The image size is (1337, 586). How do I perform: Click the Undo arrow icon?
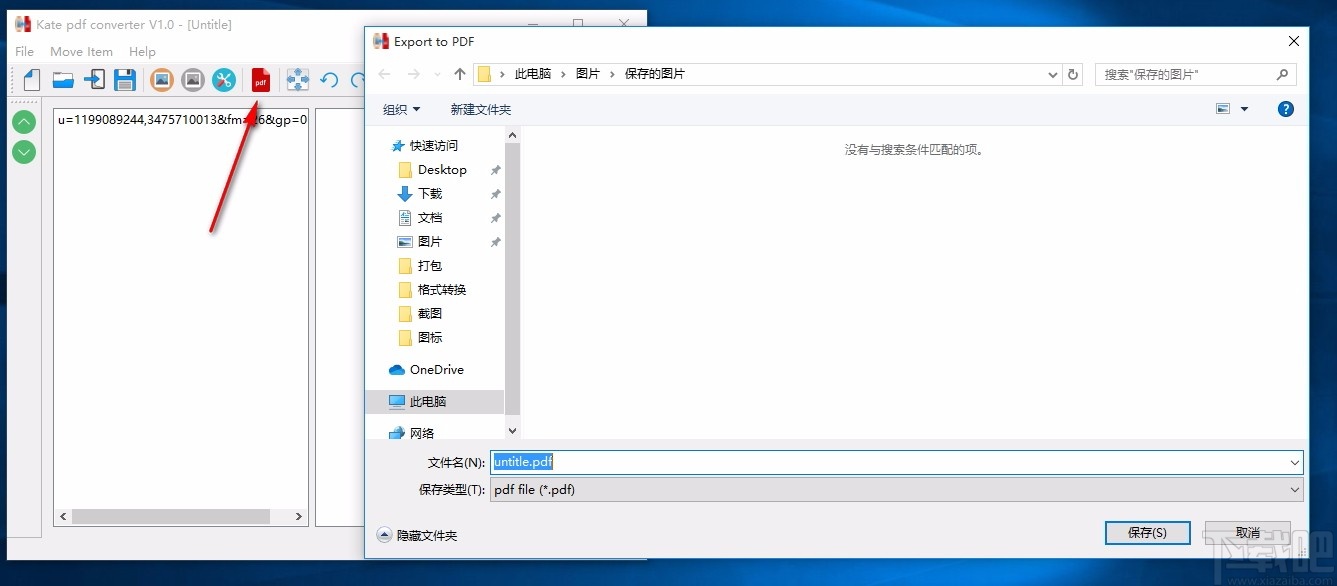point(329,80)
